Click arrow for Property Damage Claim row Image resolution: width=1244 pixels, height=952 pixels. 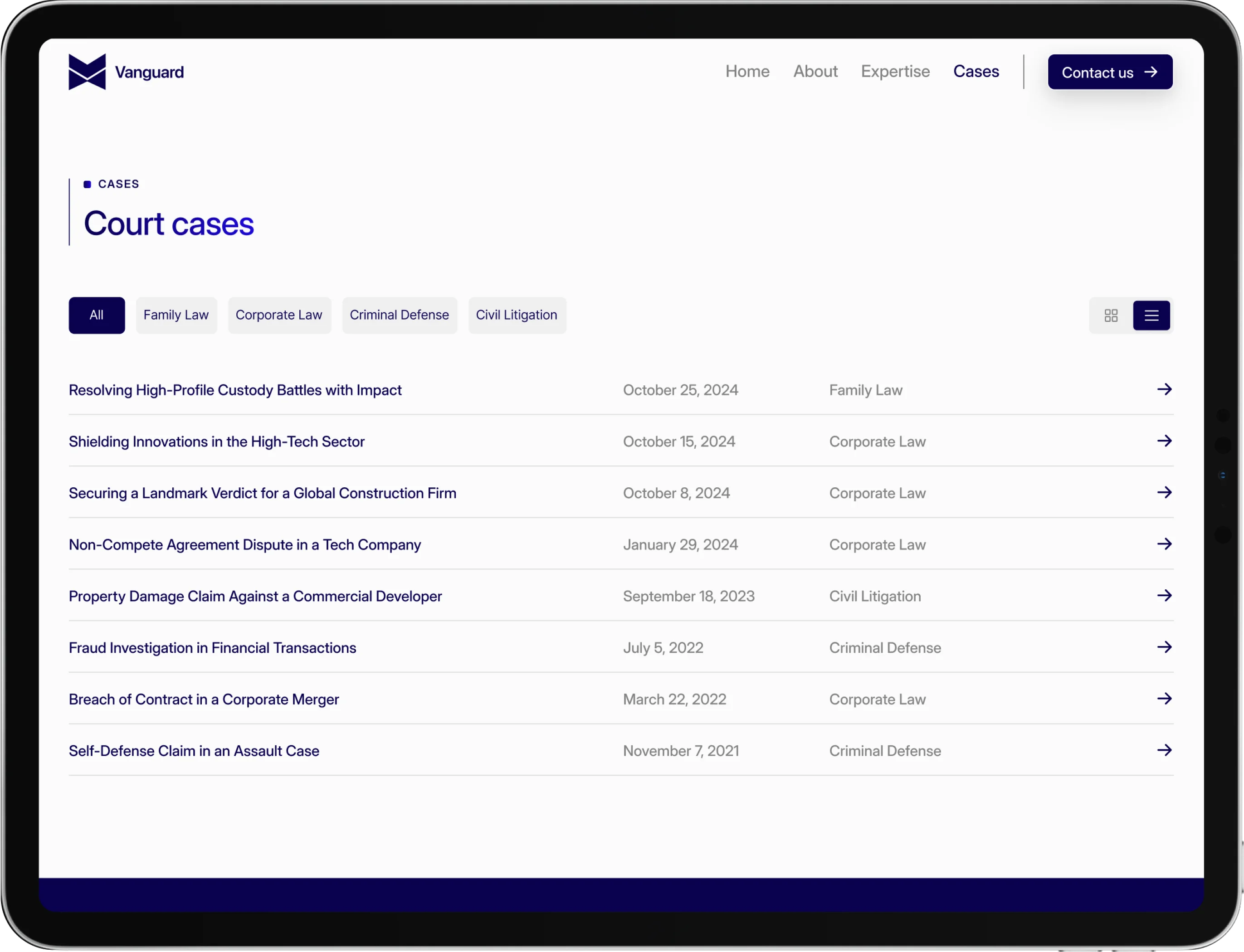[x=1164, y=596]
